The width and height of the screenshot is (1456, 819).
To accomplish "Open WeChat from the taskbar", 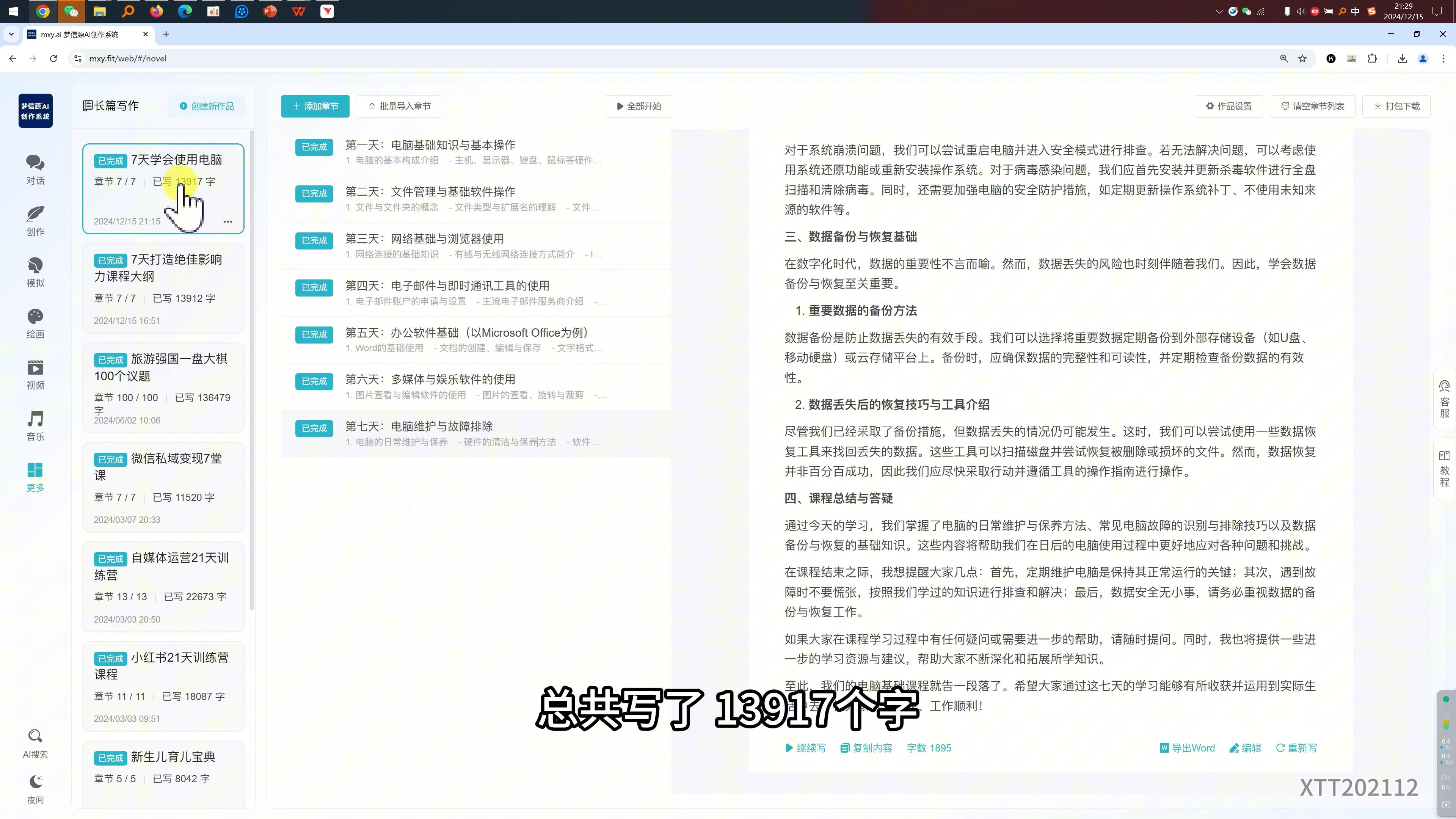I will coord(71,11).
